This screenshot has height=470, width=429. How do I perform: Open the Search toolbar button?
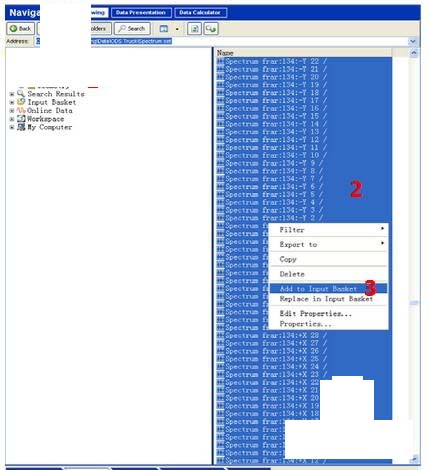[132, 29]
